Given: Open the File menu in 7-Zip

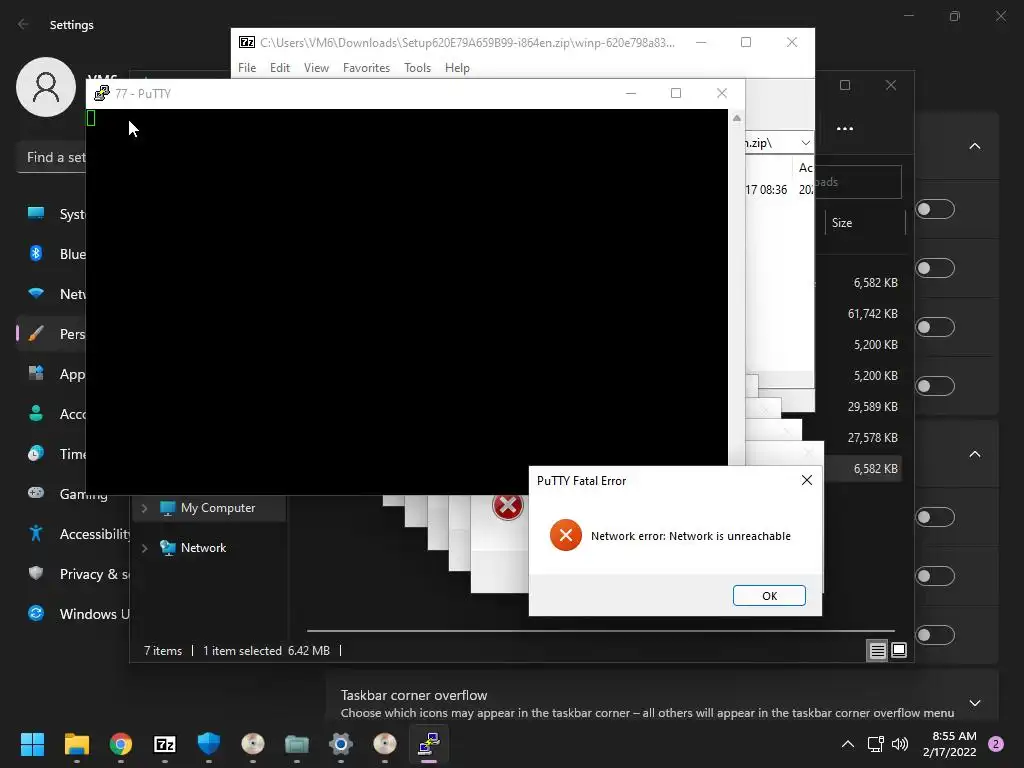Looking at the screenshot, I should pyautogui.click(x=247, y=68).
